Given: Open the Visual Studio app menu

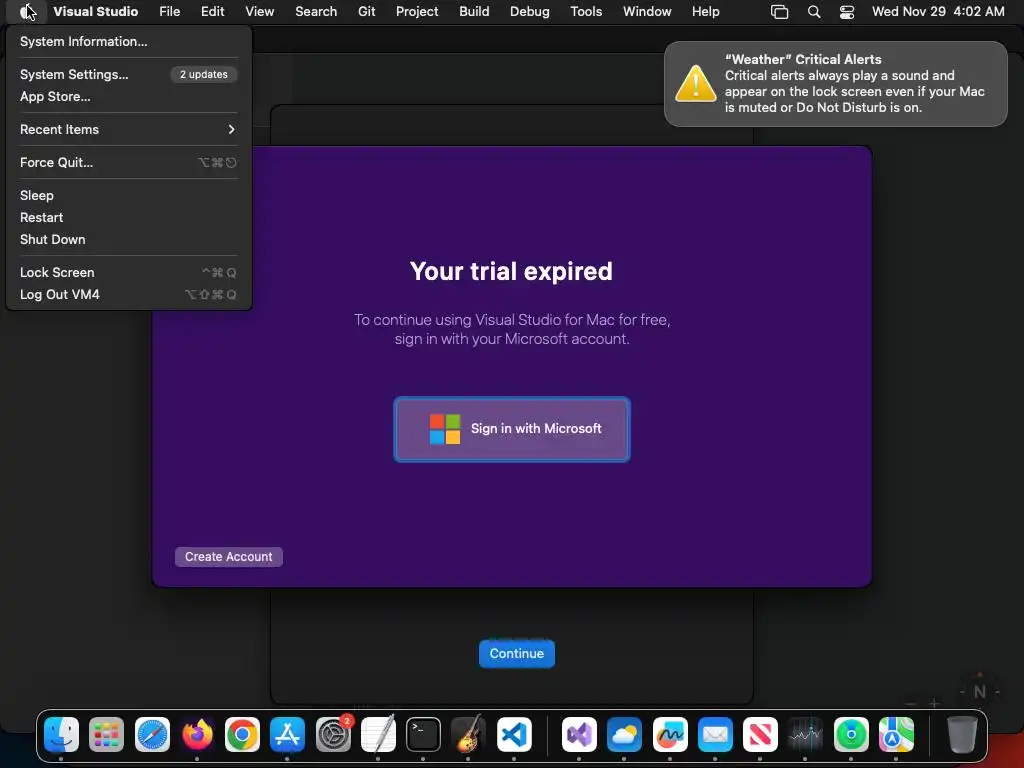Looking at the screenshot, I should tap(95, 11).
